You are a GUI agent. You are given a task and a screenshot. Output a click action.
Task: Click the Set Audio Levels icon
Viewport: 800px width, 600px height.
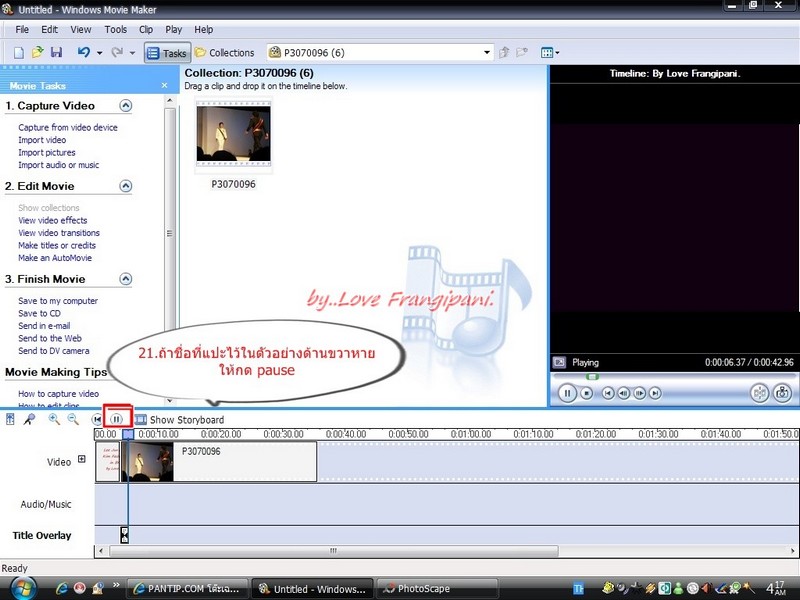pos(10,419)
